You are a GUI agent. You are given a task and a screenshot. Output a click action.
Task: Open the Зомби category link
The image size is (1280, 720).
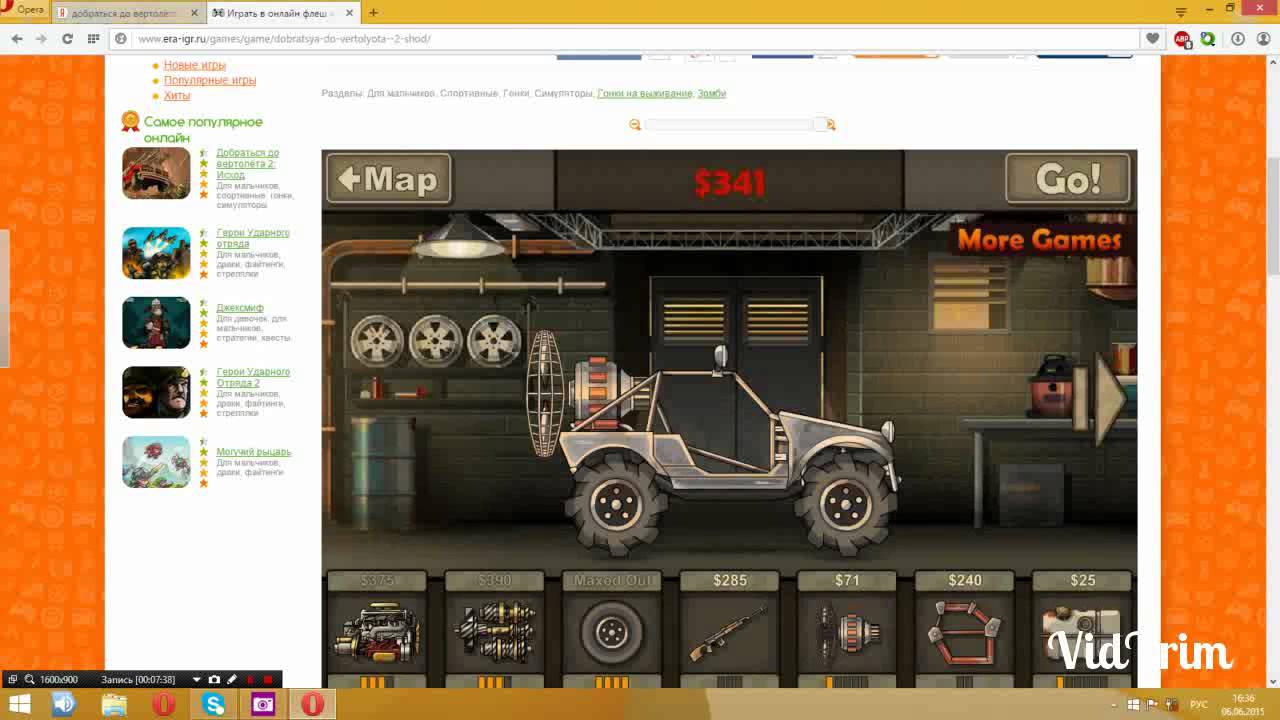(x=712, y=93)
